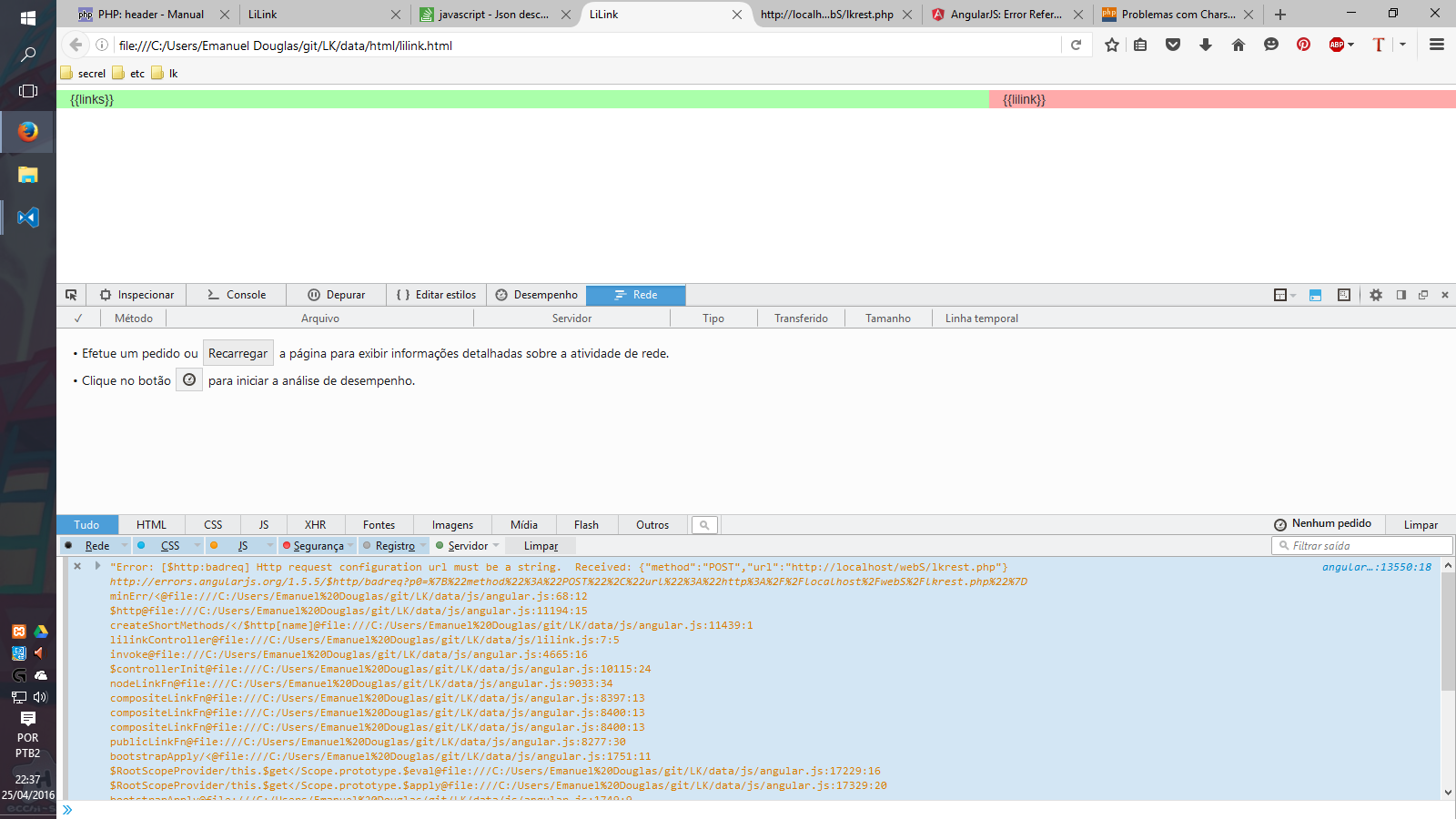Show devtools in separate window

point(1423,295)
